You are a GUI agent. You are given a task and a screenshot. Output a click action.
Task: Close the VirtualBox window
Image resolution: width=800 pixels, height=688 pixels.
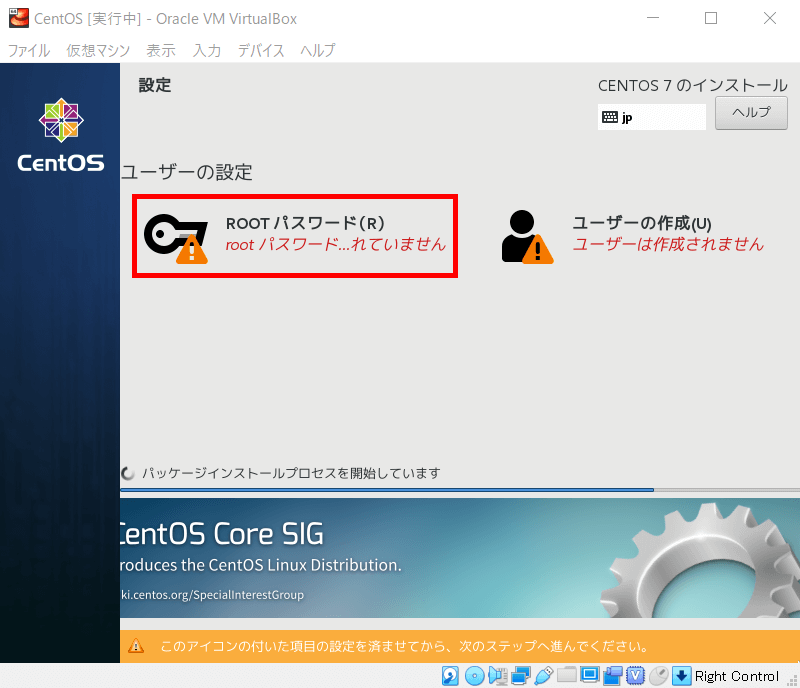pyautogui.click(x=770, y=18)
